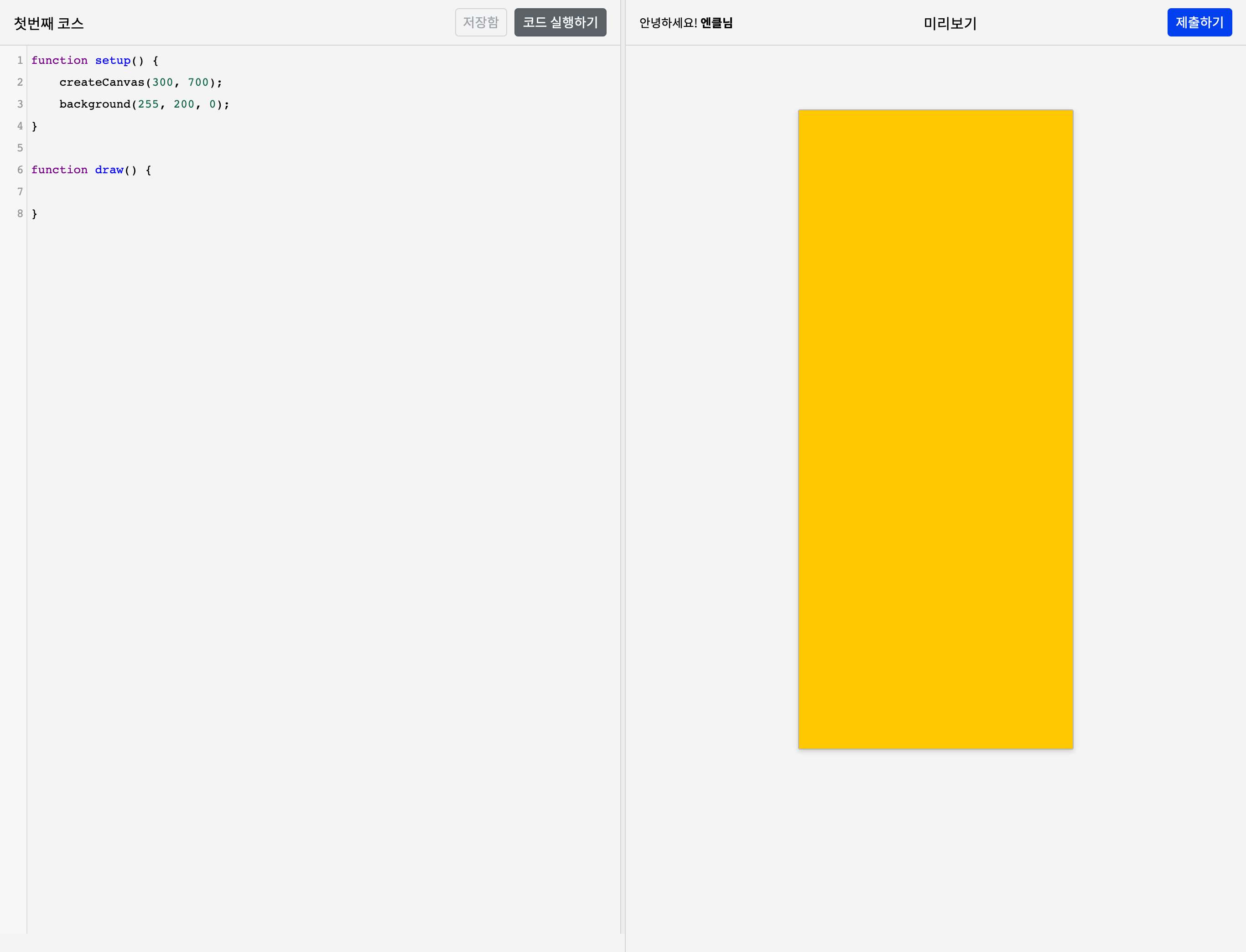Click the 미리보기 preview heading
This screenshot has width=1246, height=952.
pyautogui.click(x=950, y=23)
